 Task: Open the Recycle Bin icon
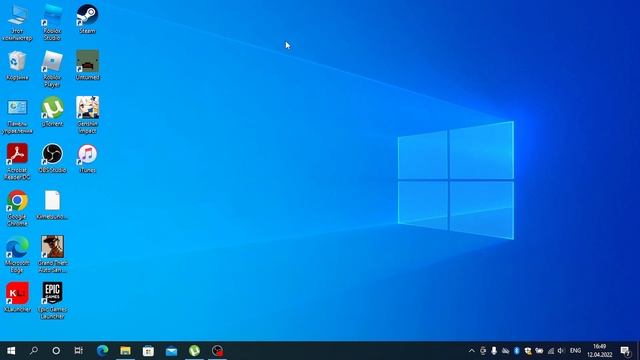point(17,65)
